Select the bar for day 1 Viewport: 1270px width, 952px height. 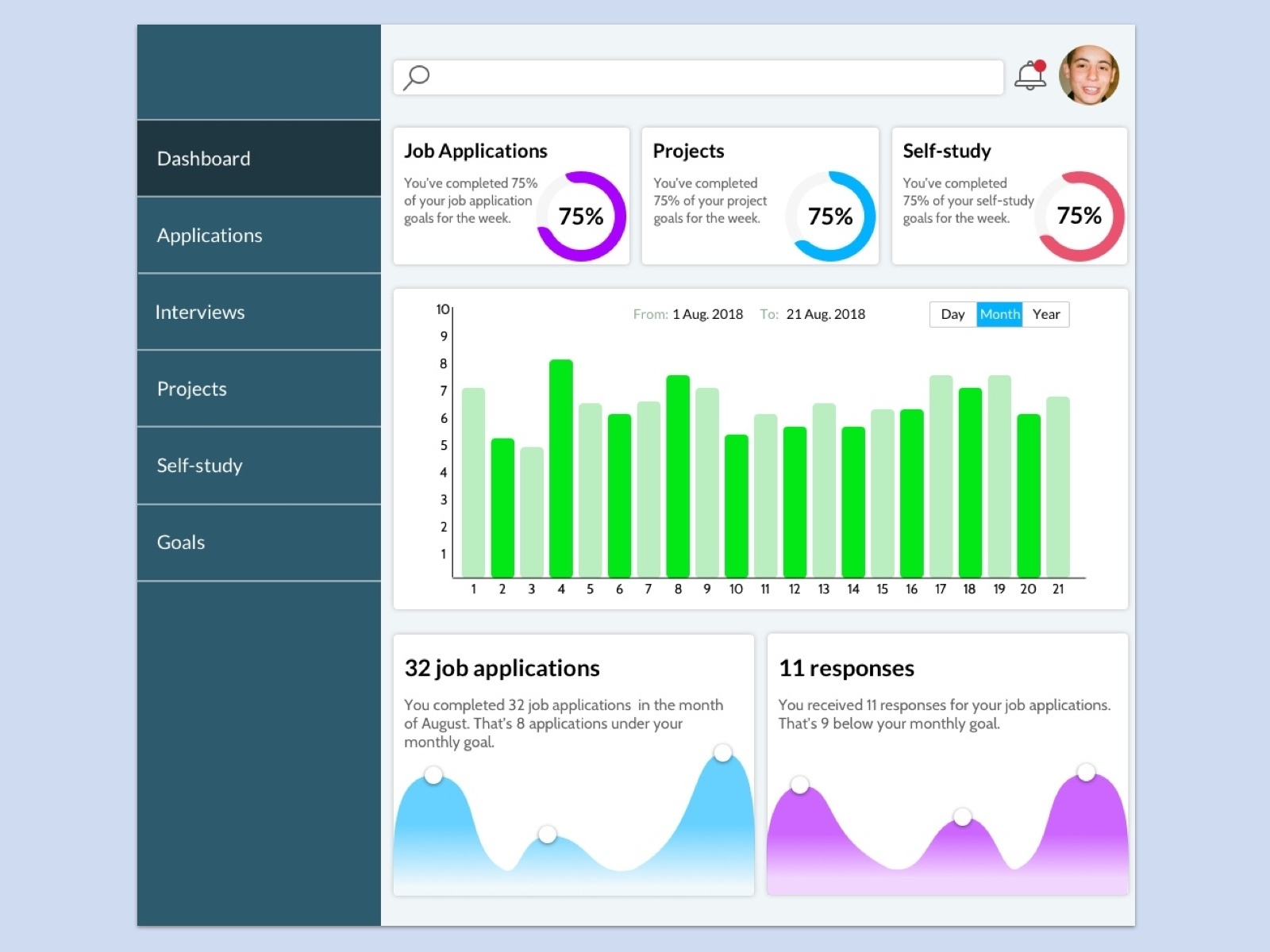[x=473, y=483]
